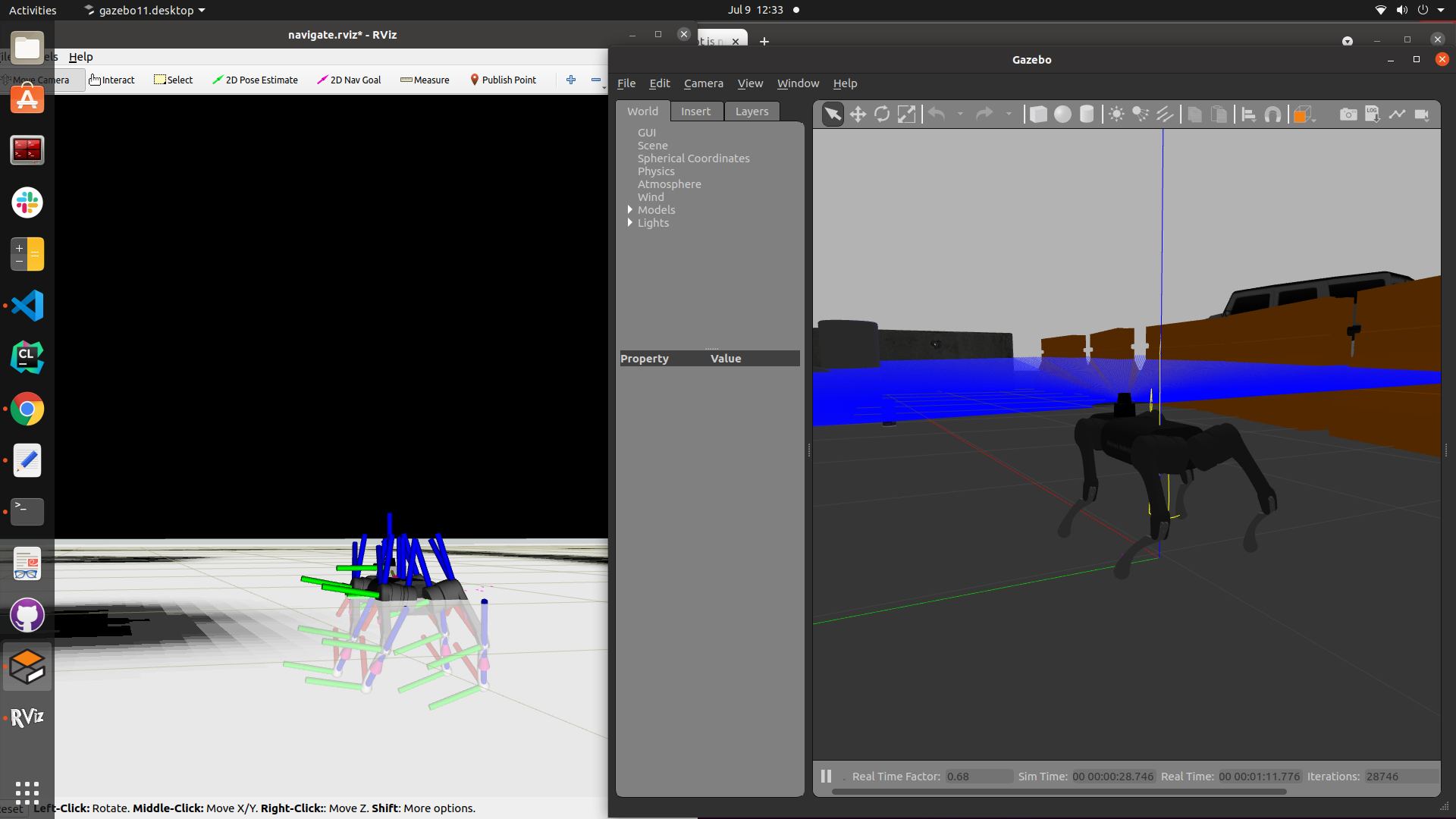
Task: Select Atmosphere in world tree
Action: (x=669, y=184)
